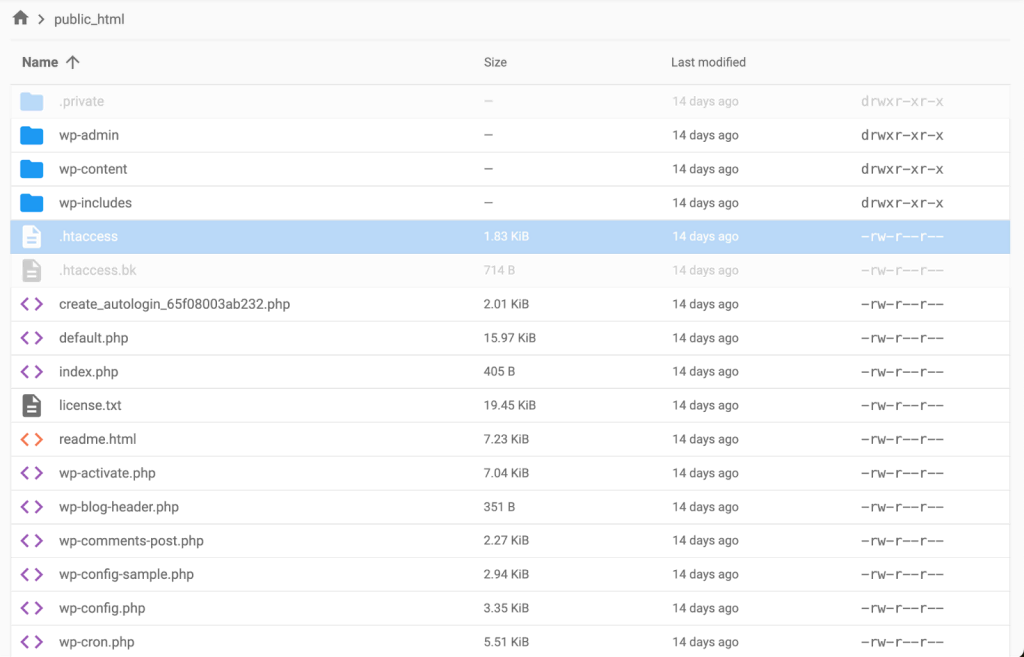This screenshot has height=657, width=1024.
Task: Click the document icon next to license.txt
Action: (x=31, y=405)
